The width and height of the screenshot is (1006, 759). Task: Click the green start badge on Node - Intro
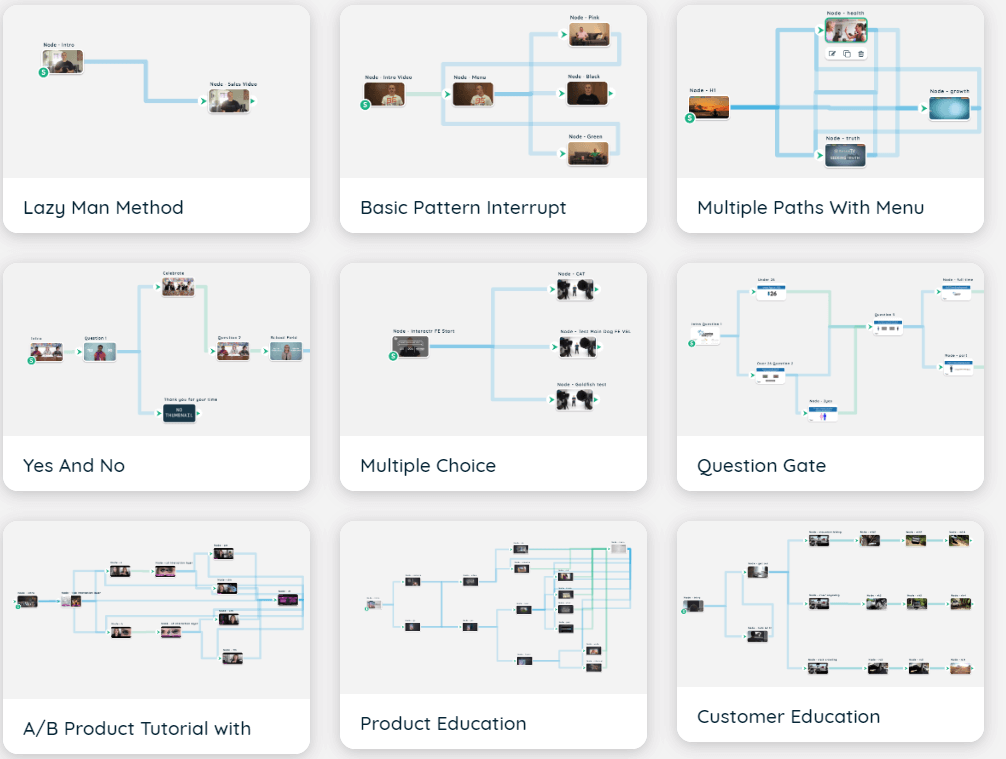(x=43, y=73)
